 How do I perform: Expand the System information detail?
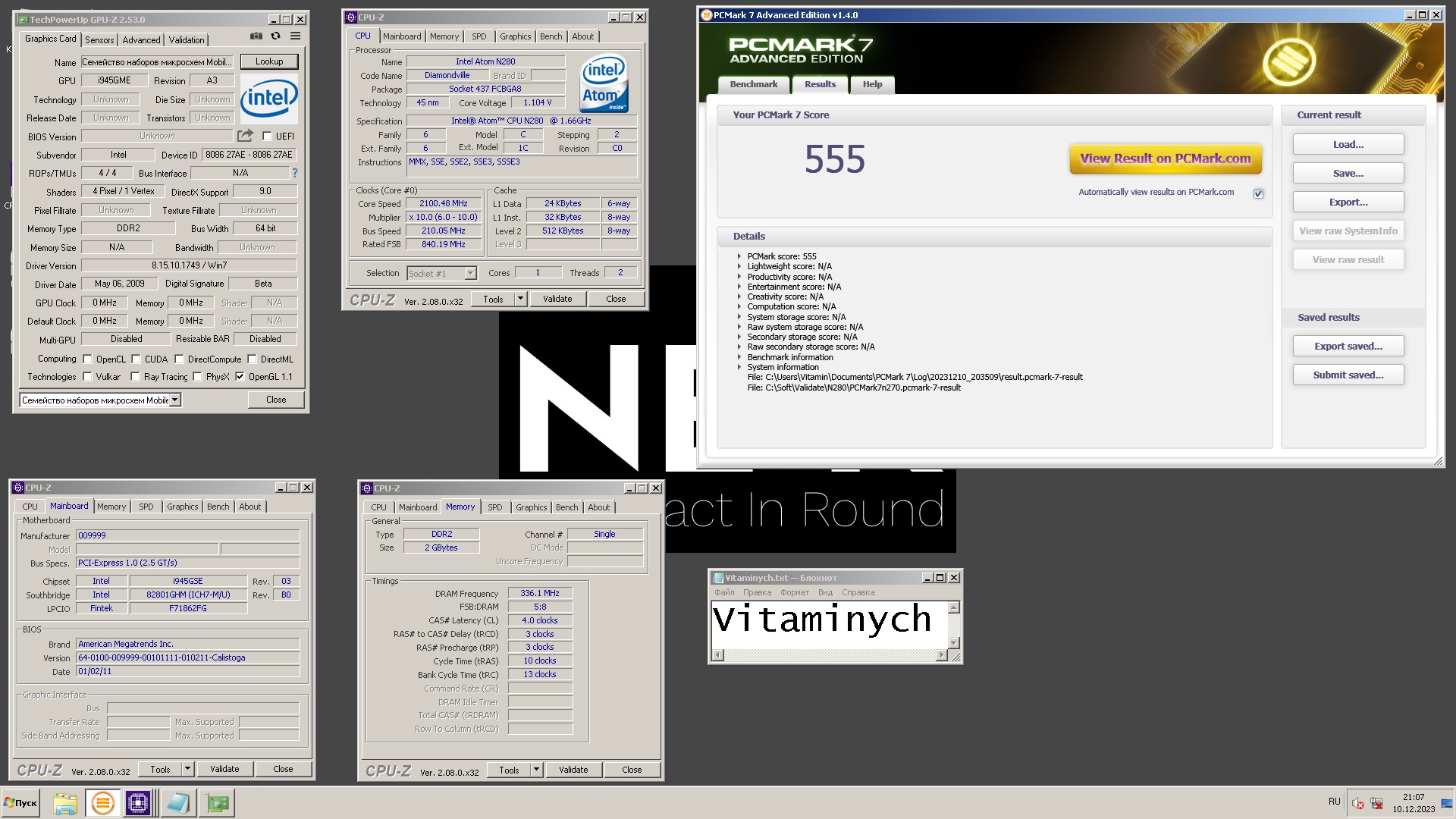[x=739, y=367]
